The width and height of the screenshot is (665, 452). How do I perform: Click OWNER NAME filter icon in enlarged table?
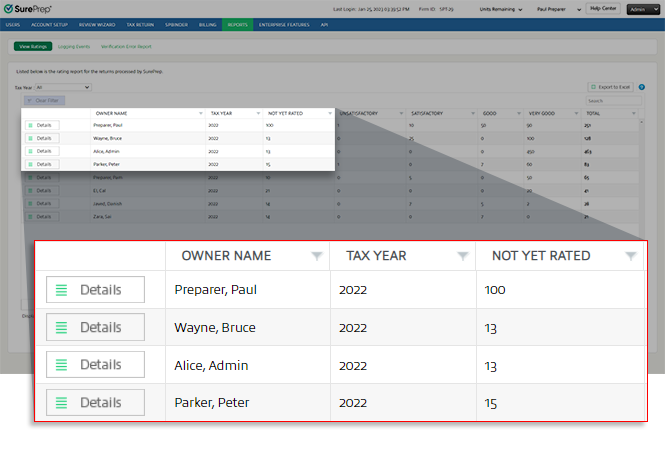pyautogui.click(x=317, y=256)
